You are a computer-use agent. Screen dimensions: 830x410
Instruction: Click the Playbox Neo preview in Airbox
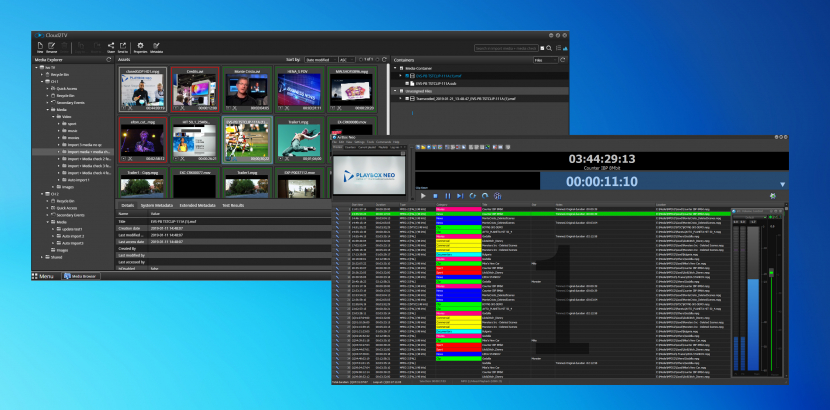point(369,175)
